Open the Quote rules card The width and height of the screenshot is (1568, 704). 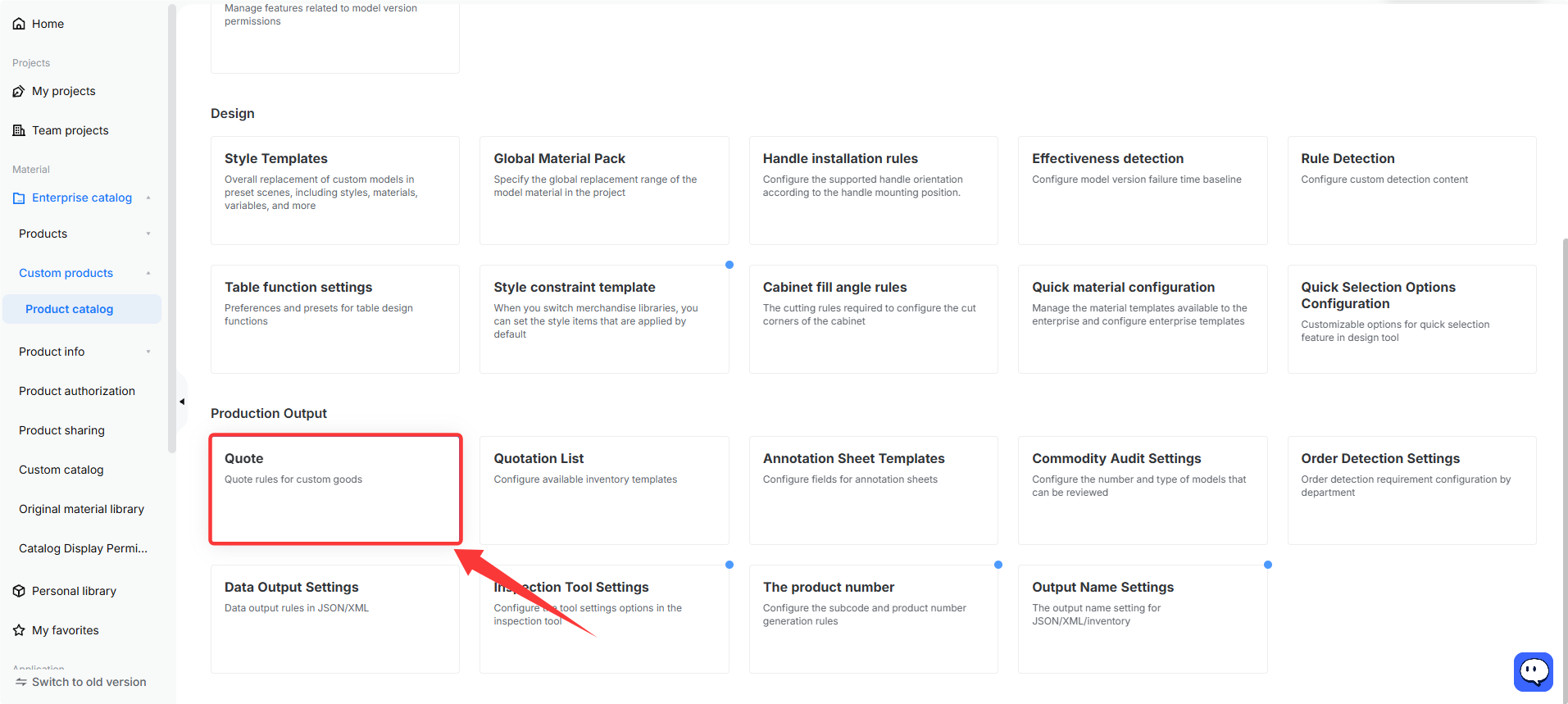[335, 489]
